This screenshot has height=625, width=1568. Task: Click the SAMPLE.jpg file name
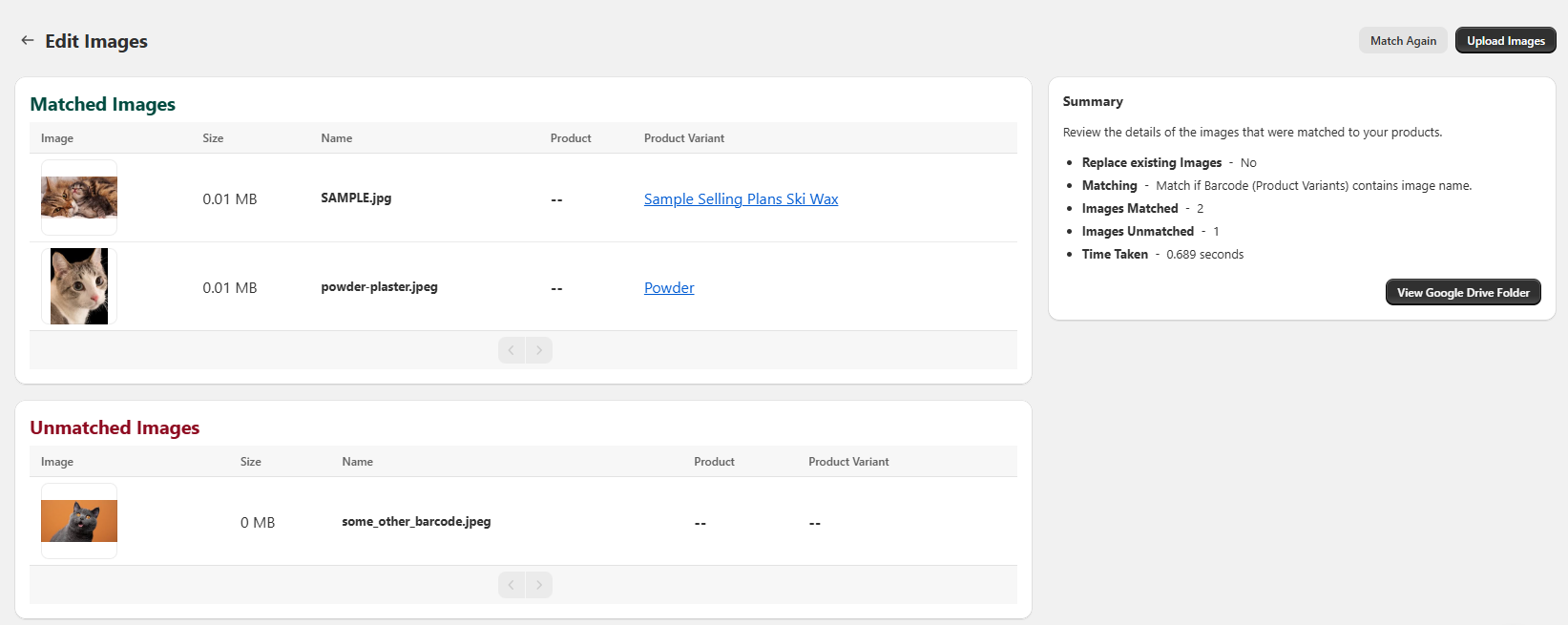pyautogui.click(x=356, y=198)
